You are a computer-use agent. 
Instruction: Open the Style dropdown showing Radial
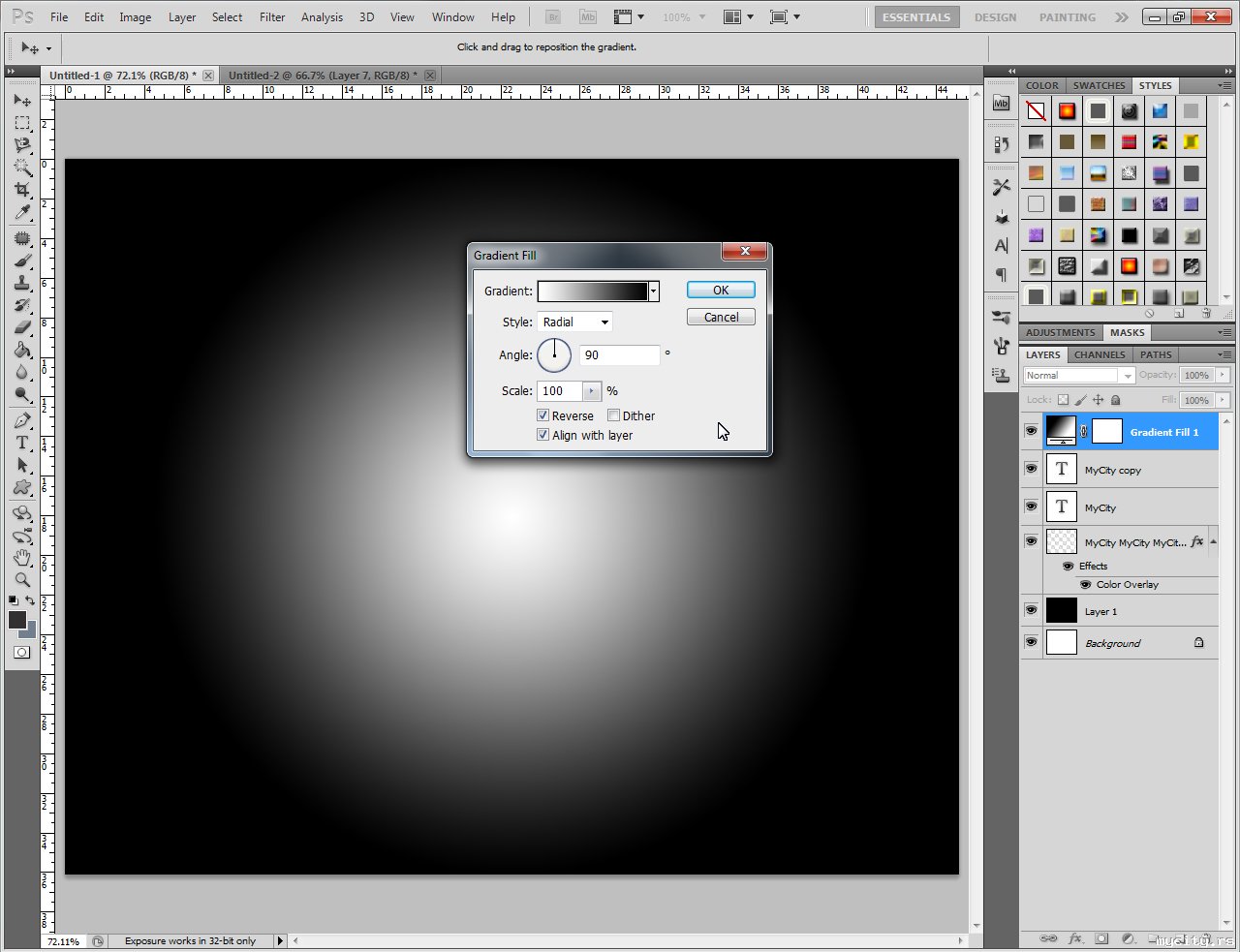(575, 322)
